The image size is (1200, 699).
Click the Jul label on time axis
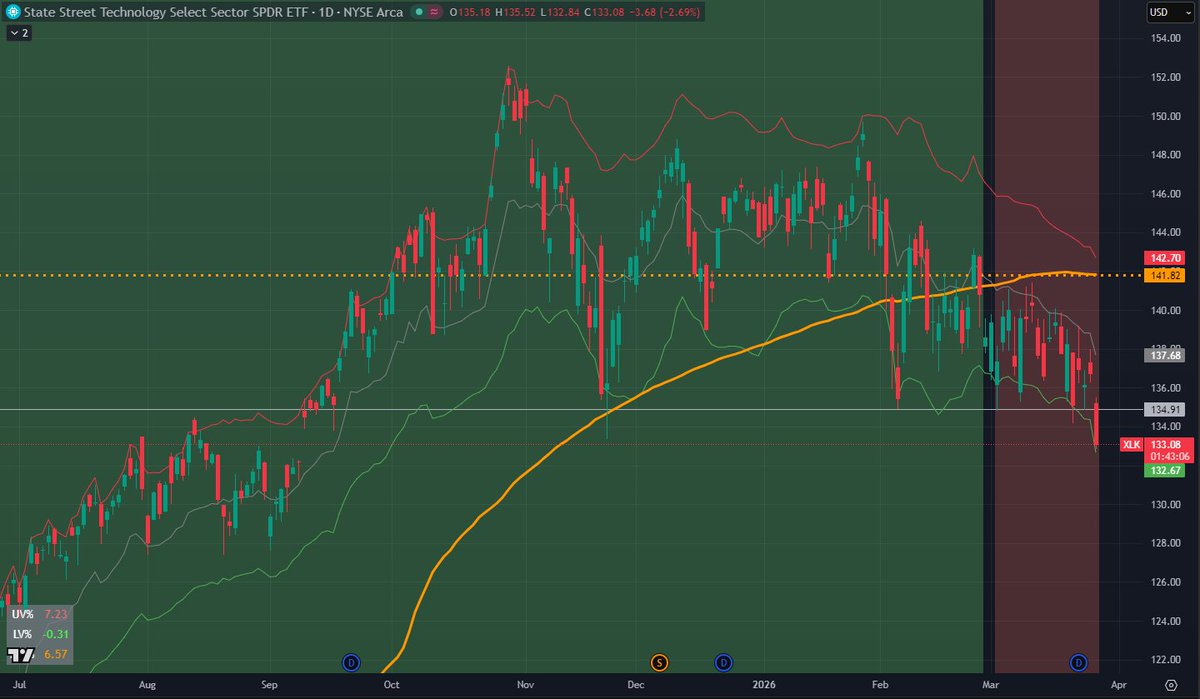tap(21, 687)
